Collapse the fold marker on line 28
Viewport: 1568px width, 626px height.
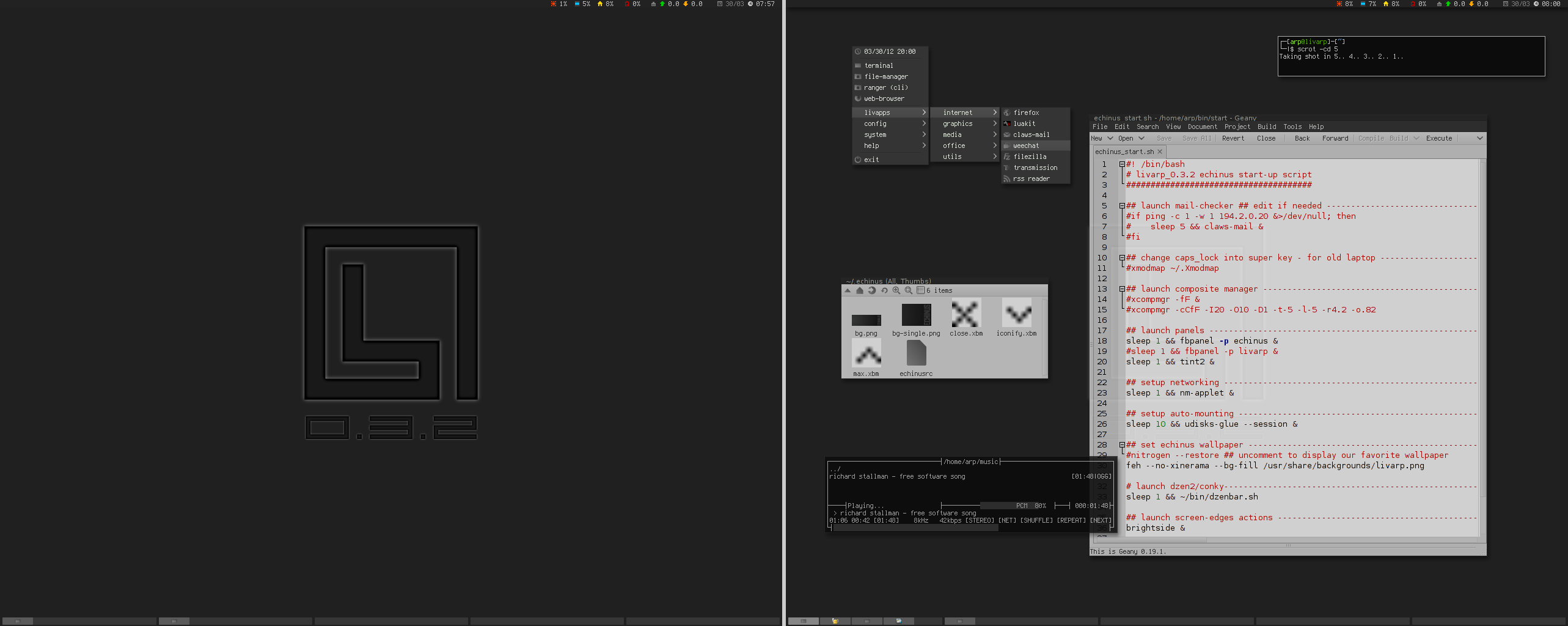[1122, 445]
